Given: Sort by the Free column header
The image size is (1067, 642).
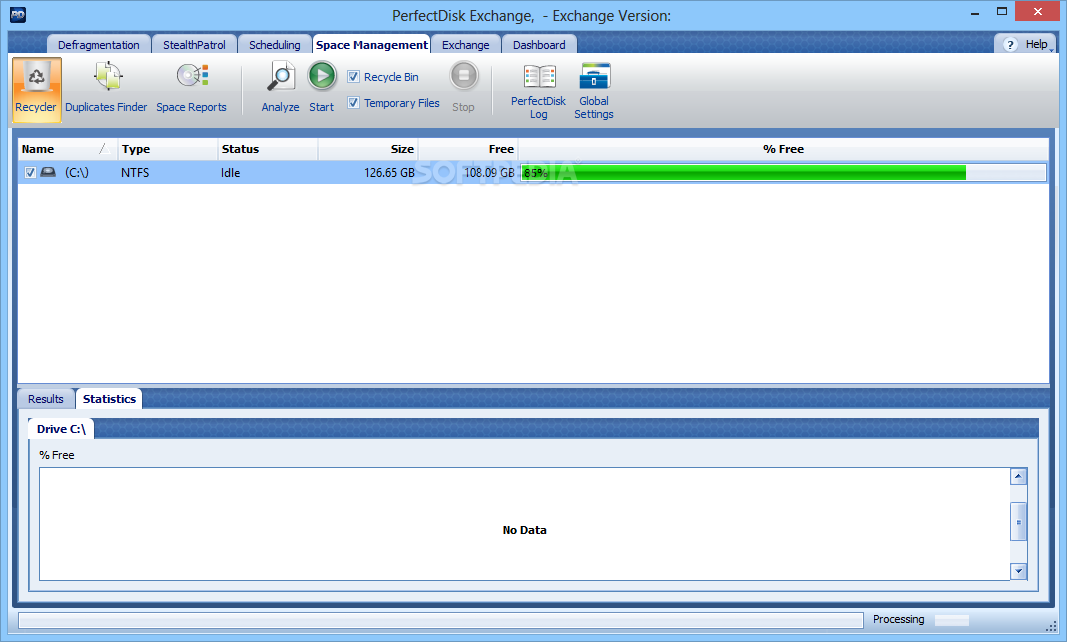Looking at the screenshot, I should [468, 149].
